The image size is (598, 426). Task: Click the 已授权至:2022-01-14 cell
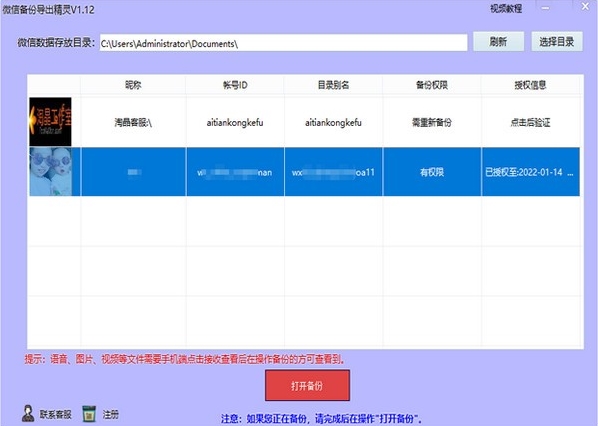pos(530,172)
